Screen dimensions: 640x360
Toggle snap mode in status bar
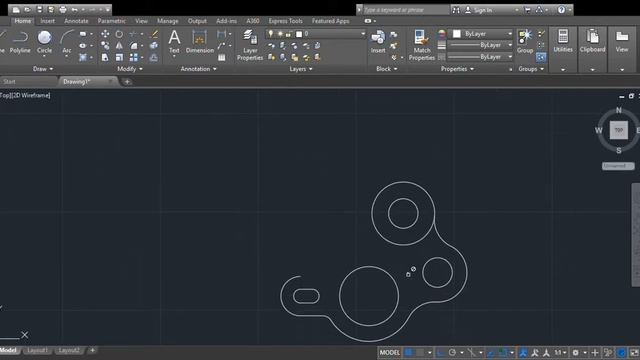point(420,352)
